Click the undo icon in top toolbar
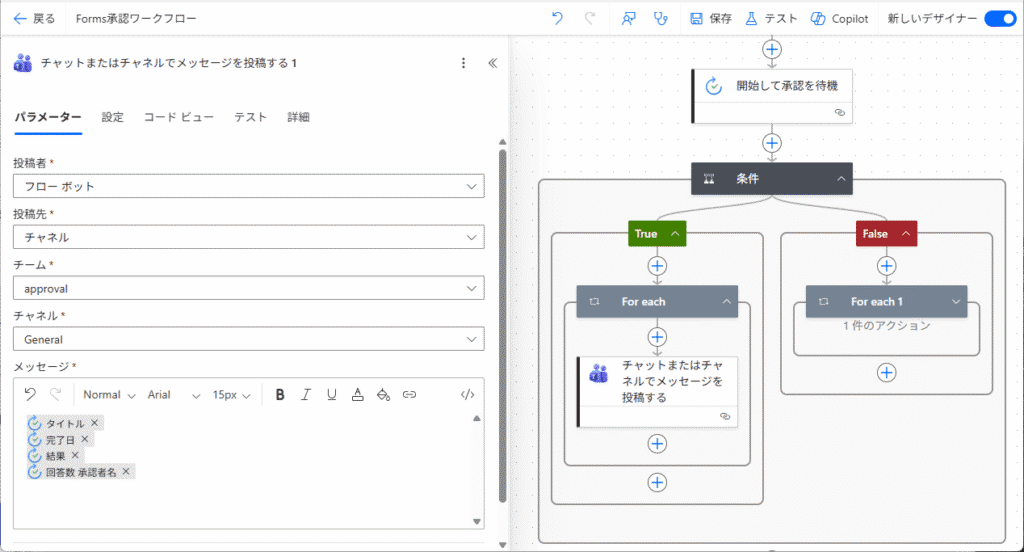The image size is (1024, 552). tap(557, 18)
